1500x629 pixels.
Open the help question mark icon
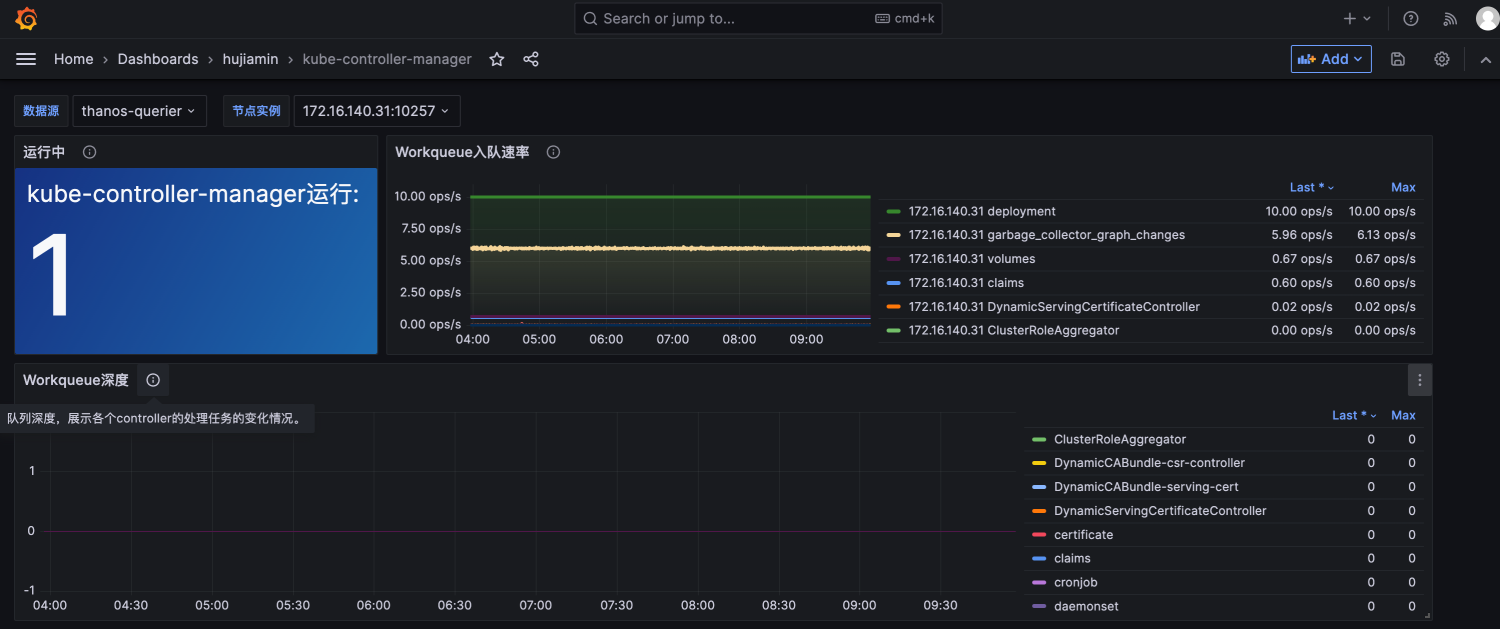pyautogui.click(x=1410, y=18)
